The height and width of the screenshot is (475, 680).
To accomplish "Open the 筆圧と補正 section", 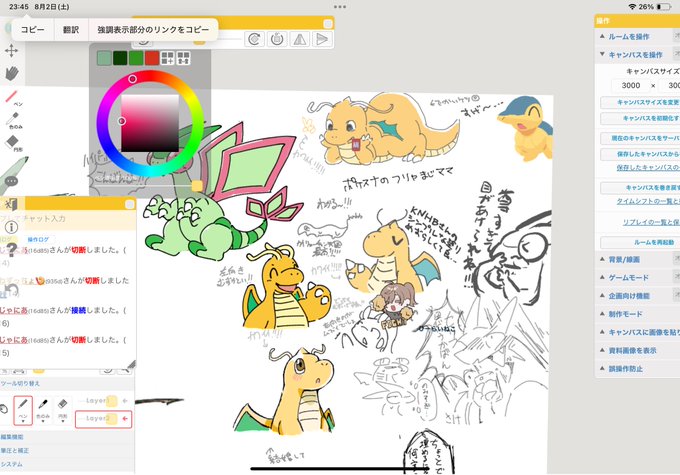I will 15,451.
